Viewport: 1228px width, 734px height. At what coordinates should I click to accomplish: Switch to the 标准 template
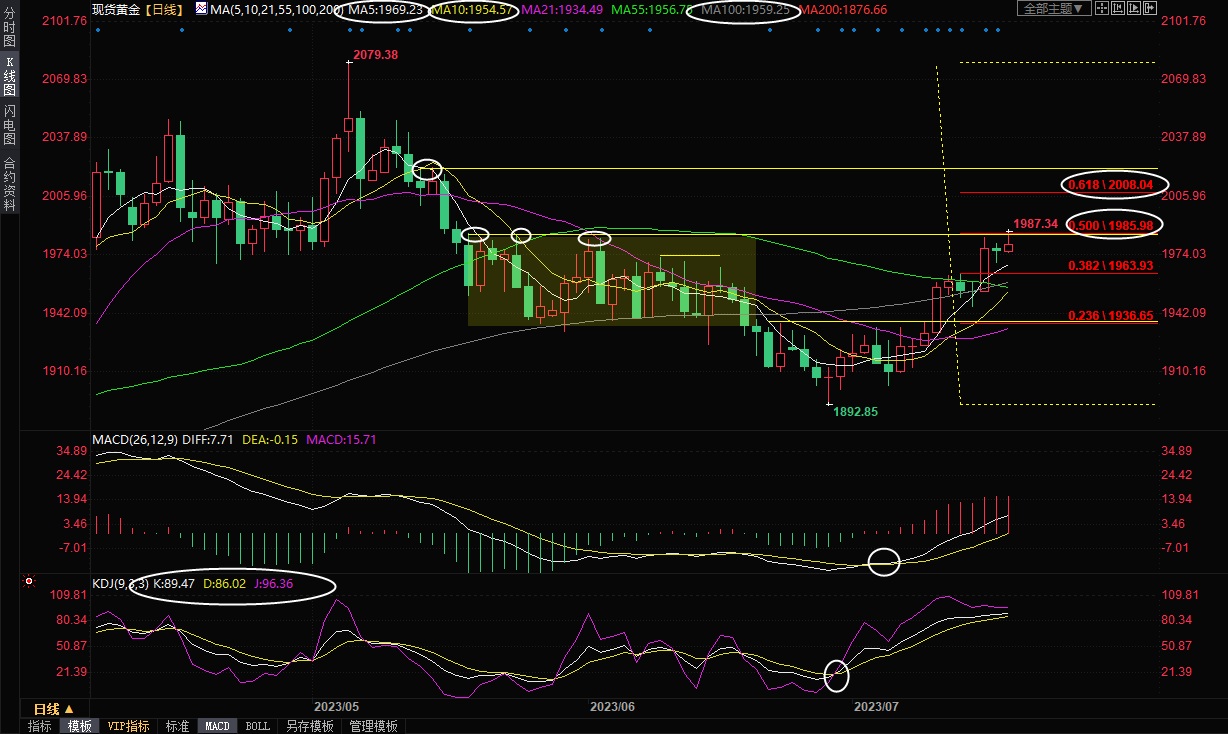(177, 726)
